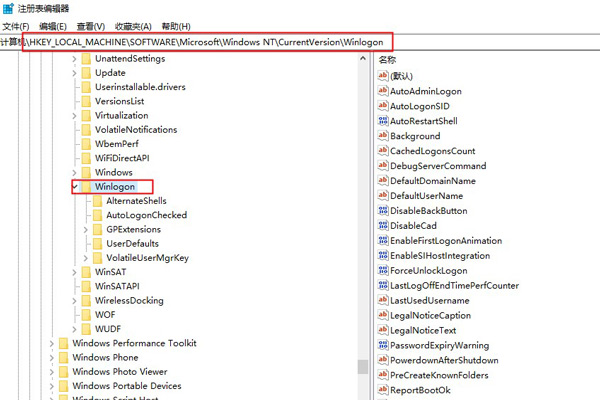This screenshot has width=600, height=400.
Task: Select the WOF folder icon
Action: (x=86, y=315)
